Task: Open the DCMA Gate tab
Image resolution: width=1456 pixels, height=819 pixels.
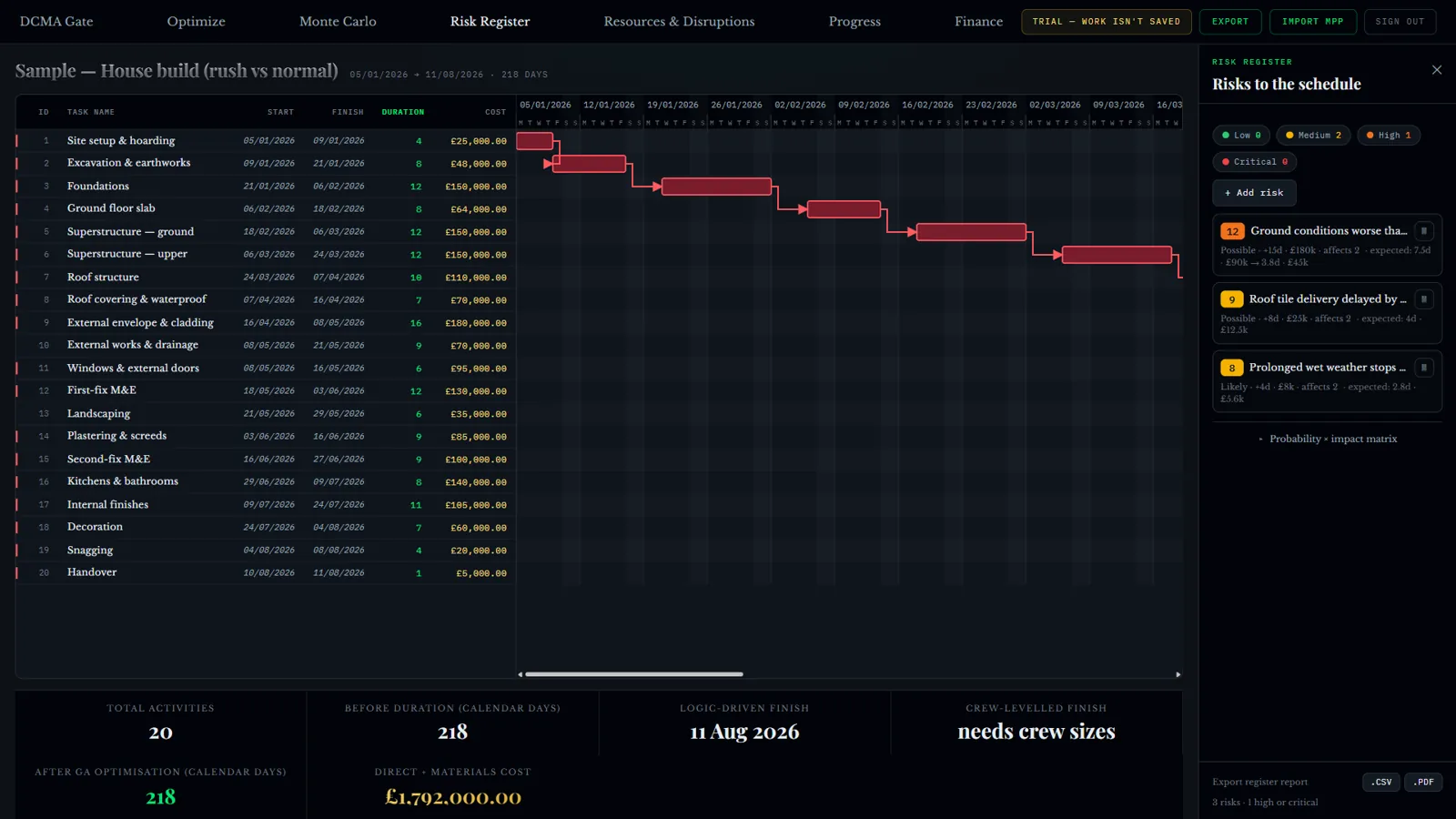Action: [56, 22]
